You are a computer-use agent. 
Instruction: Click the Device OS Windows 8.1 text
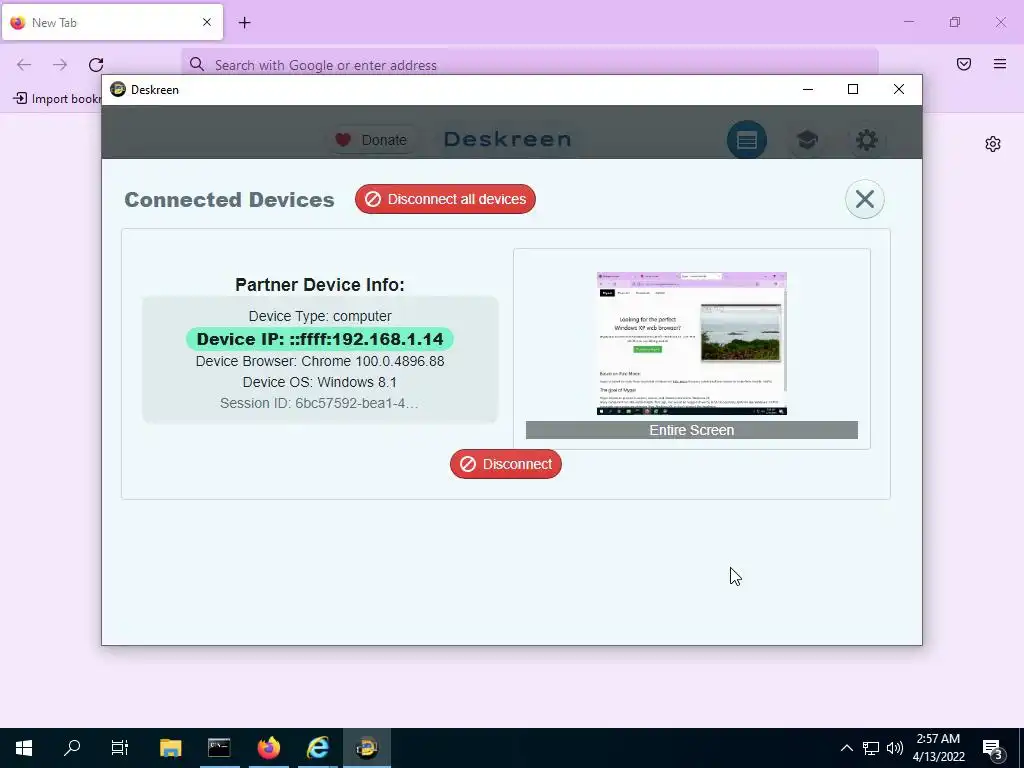pyautogui.click(x=320, y=382)
